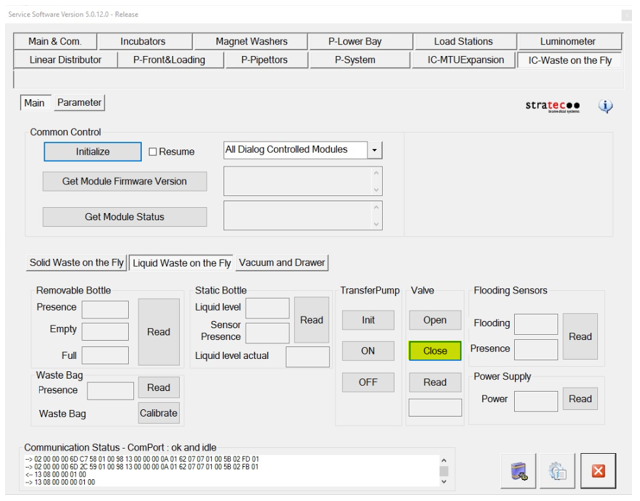Open the Solid Waste on the Fly tab

coord(77,263)
